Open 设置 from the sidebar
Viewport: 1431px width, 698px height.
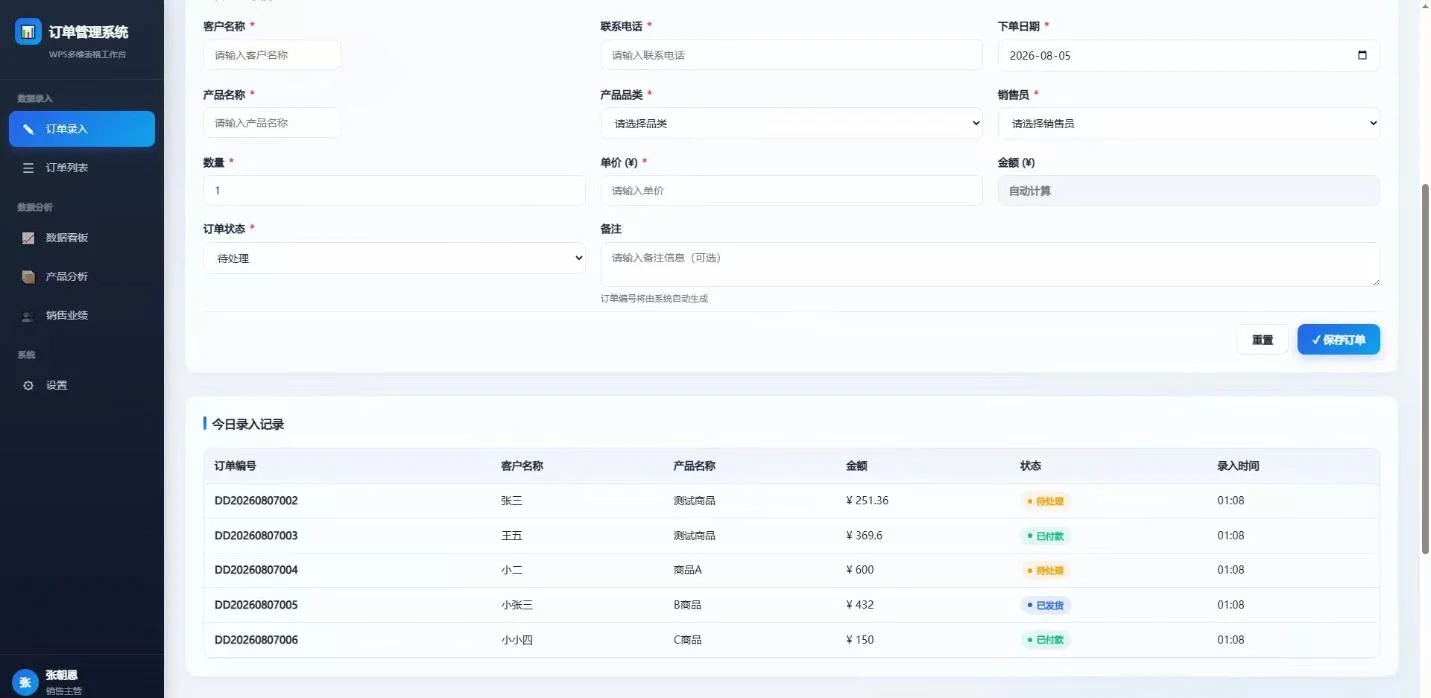click(82, 386)
